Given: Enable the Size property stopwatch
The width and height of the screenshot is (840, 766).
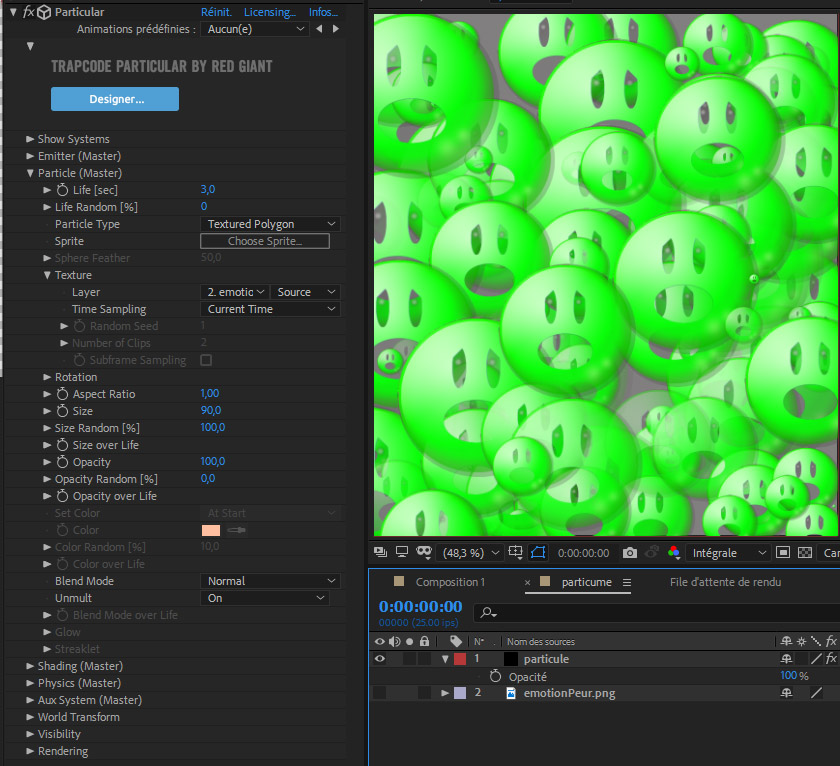Looking at the screenshot, I should coord(62,411).
